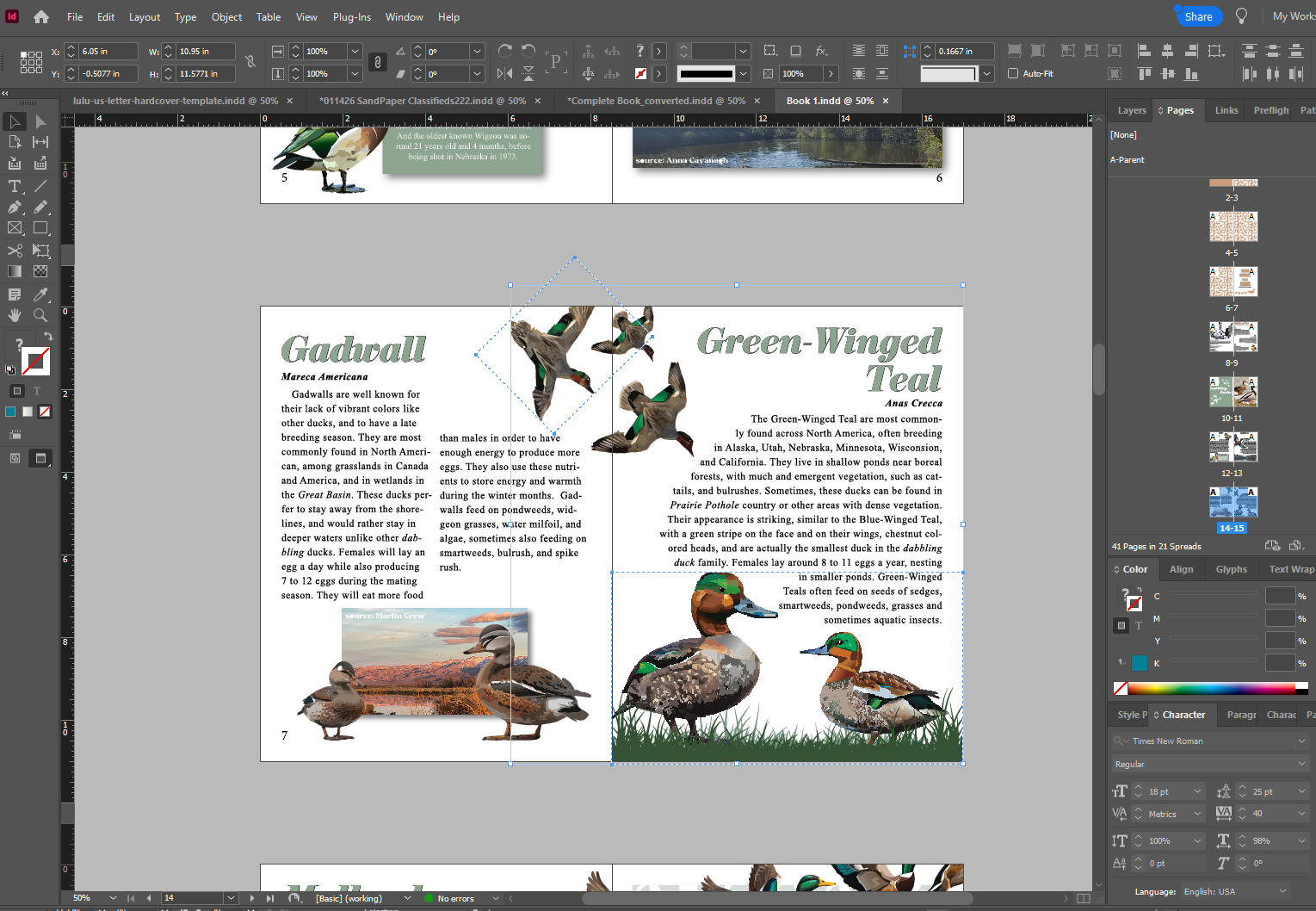Select the Pen tool
1316x911 pixels.
pos(15,207)
